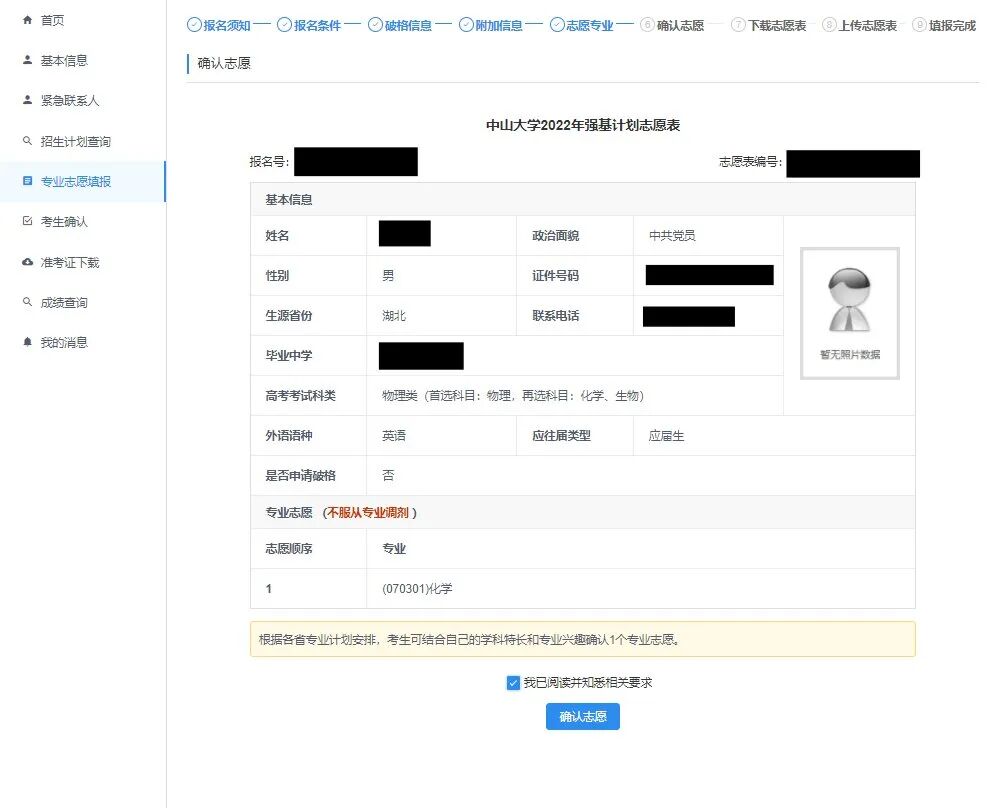Jump to step label 附加信息
Viewport: 996px width, 808px height.
tap(499, 25)
